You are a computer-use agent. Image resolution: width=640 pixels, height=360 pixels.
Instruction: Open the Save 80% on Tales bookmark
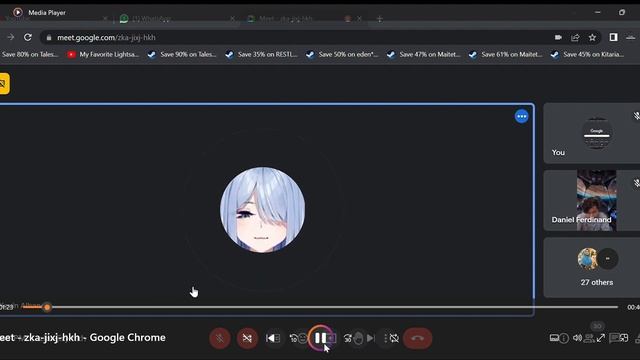tap(29, 54)
